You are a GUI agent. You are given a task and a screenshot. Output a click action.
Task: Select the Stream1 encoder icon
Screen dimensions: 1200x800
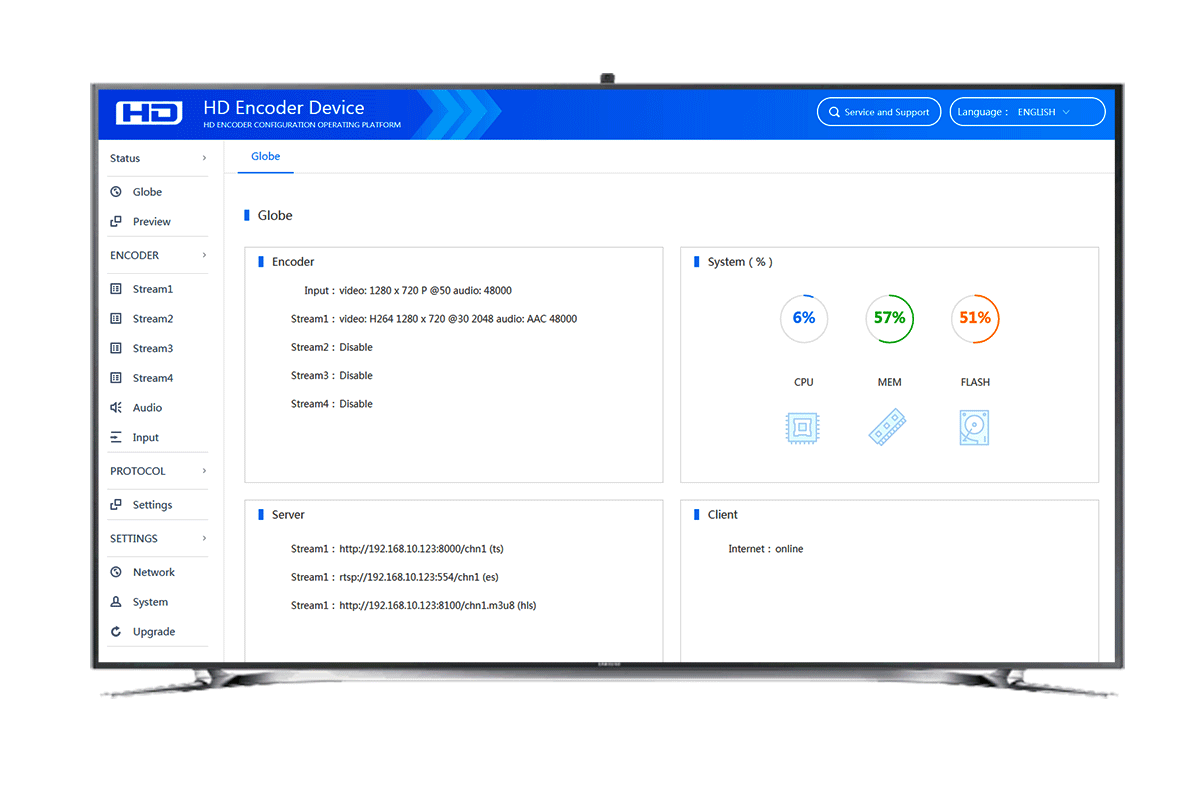click(117, 288)
